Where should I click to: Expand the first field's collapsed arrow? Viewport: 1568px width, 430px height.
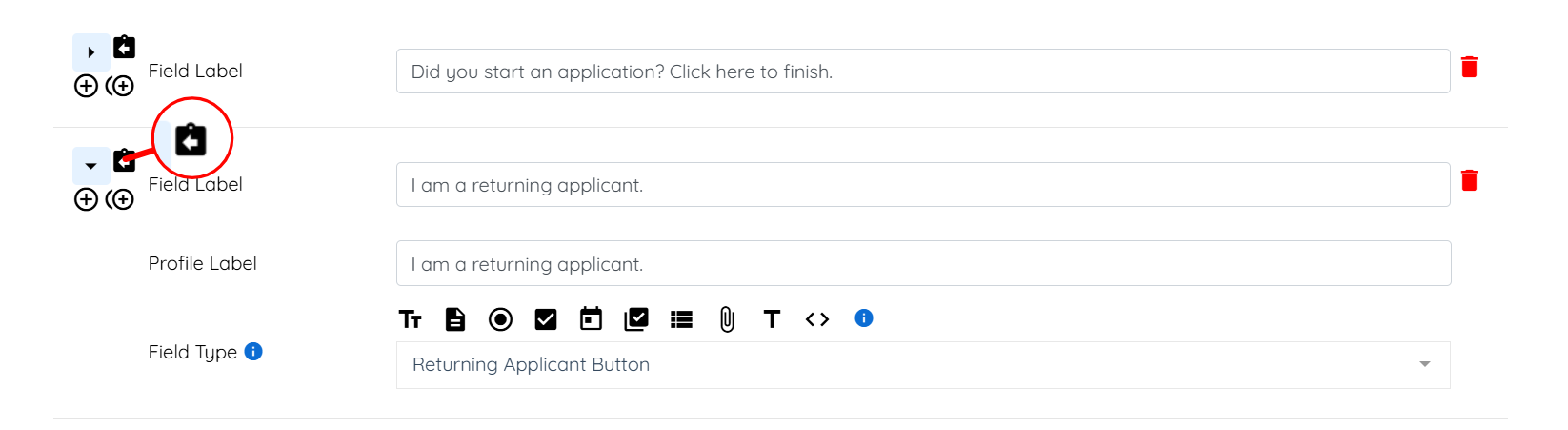point(90,52)
